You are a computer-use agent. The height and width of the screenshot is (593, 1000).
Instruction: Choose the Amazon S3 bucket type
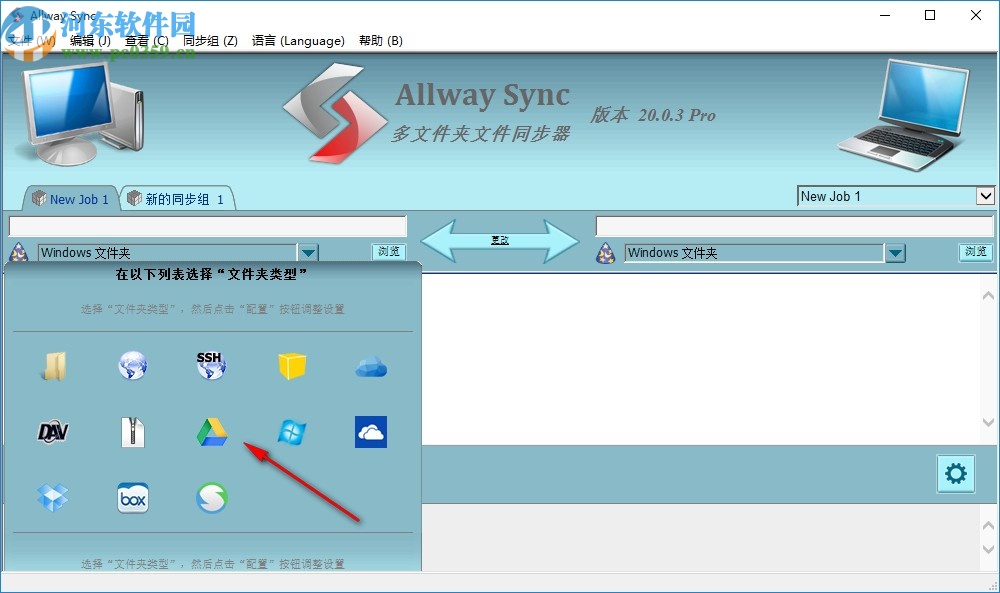click(292, 364)
